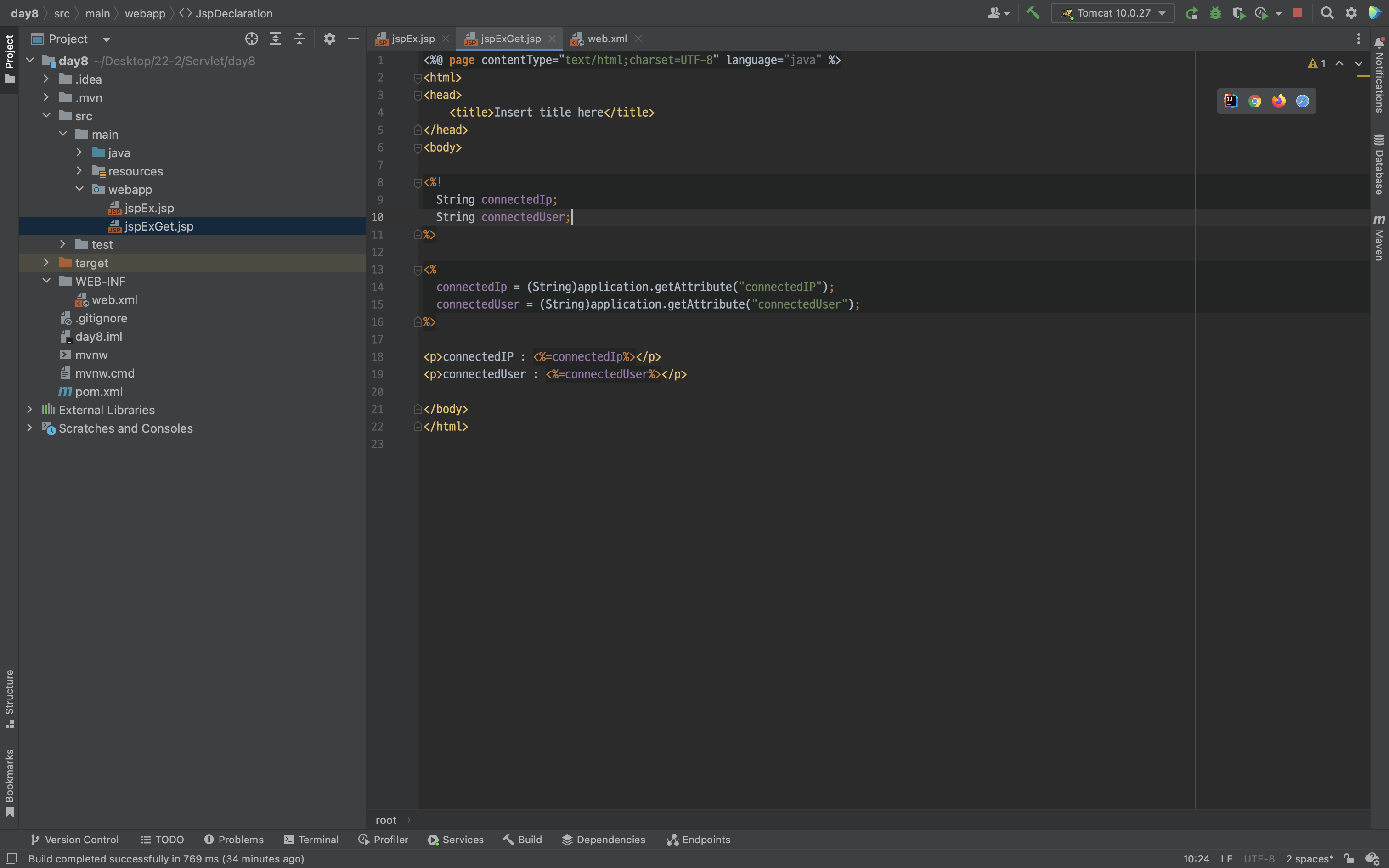The image size is (1389, 868).
Task: Collapse the webapp folder
Action: coord(79,189)
